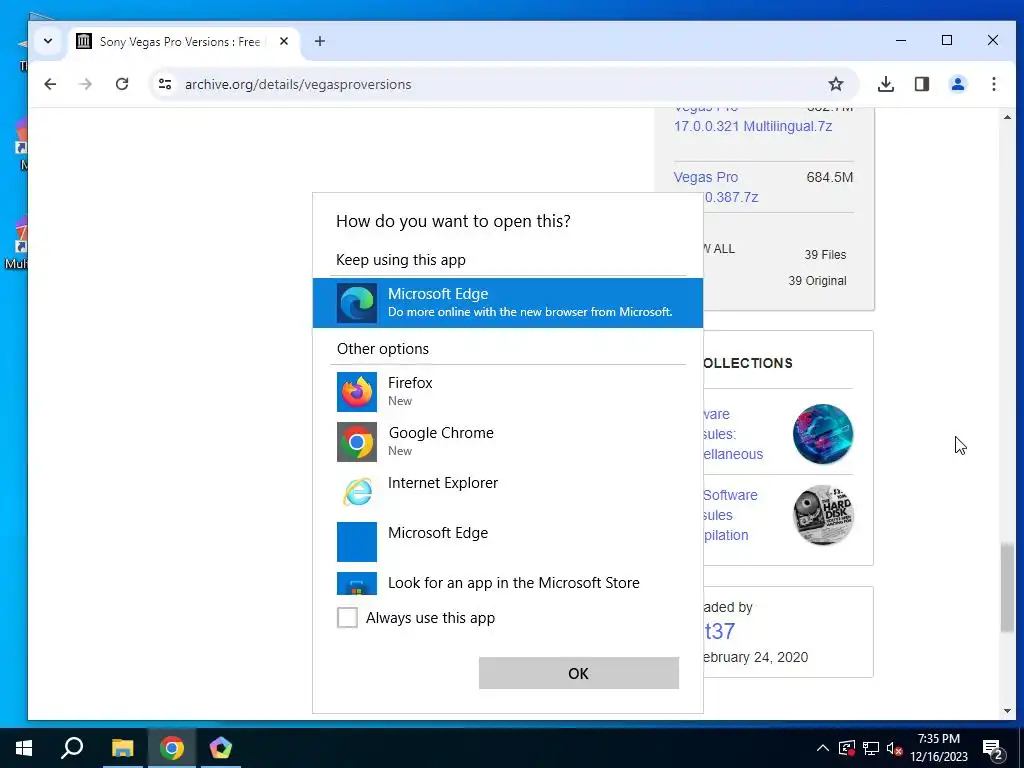The width and height of the screenshot is (1024, 768).
Task: Click the scrollbar down arrow
Action: [1007, 711]
